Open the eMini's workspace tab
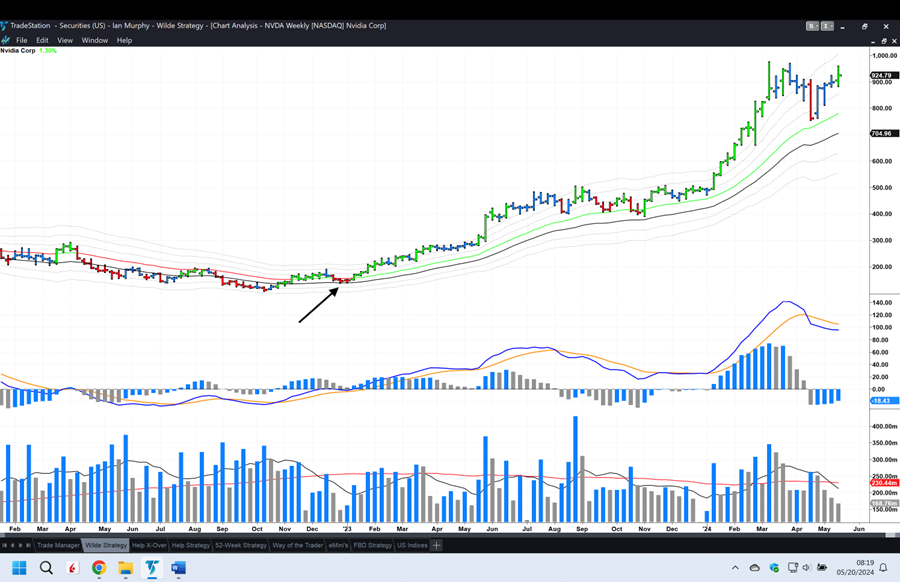 pyautogui.click(x=339, y=545)
